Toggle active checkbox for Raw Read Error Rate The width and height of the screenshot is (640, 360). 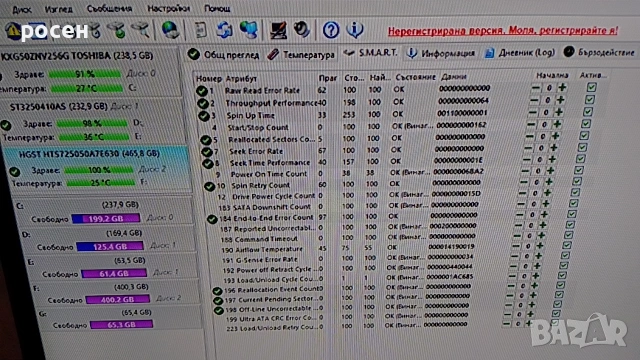pyautogui.click(x=591, y=87)
